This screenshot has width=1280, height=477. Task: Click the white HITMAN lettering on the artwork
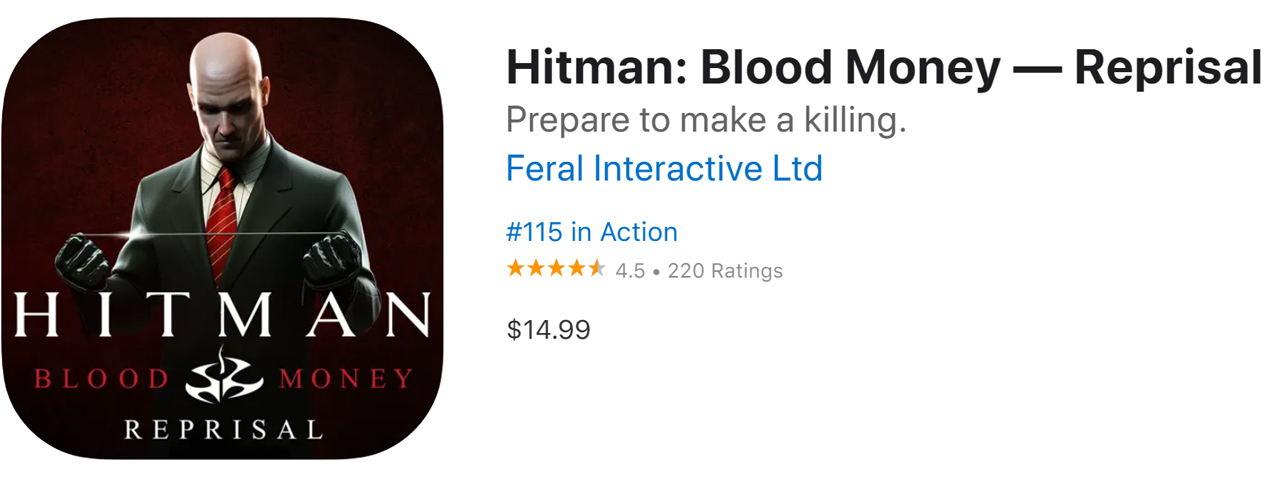224,316
